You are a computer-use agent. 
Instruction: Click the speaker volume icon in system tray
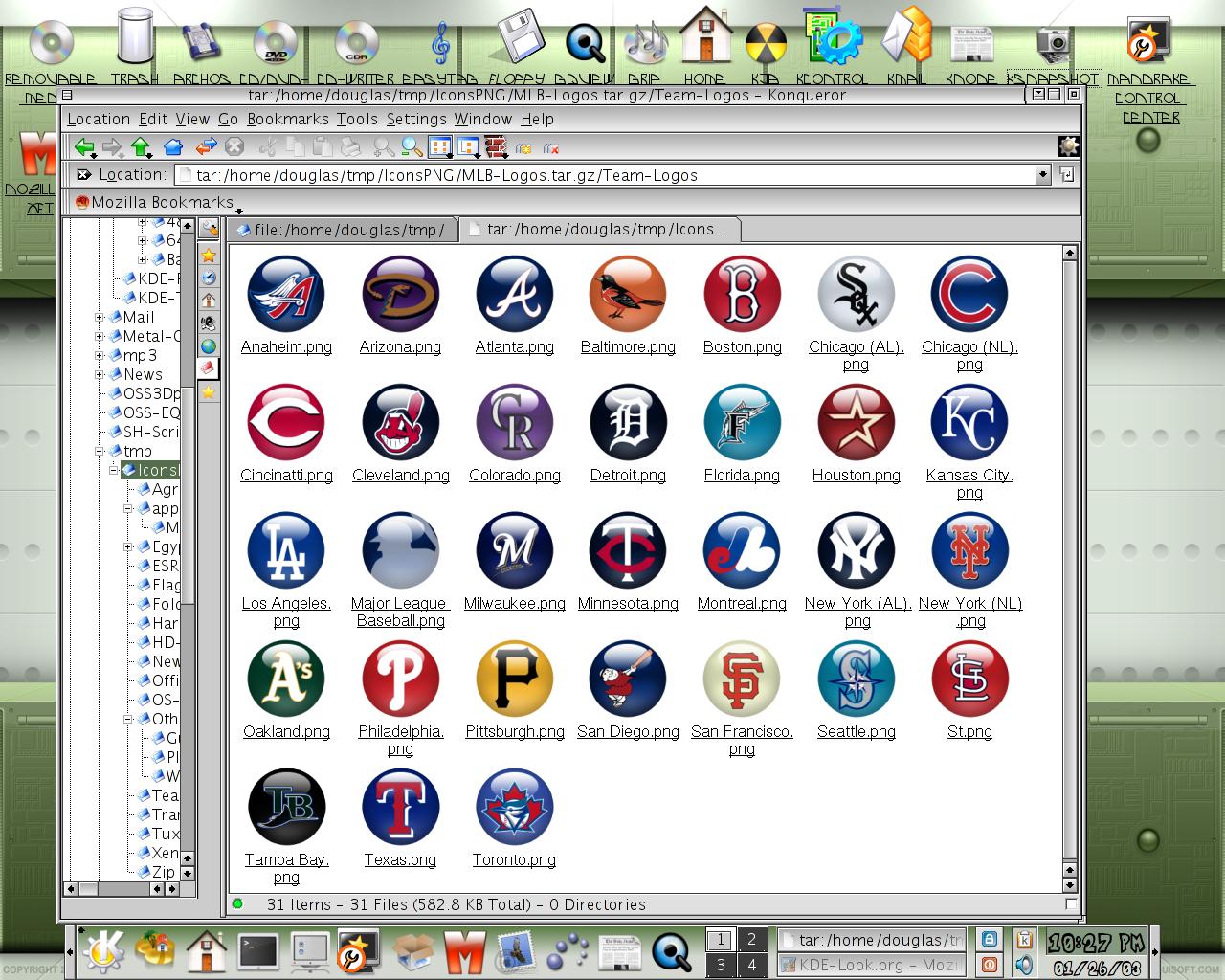(x=1024, y=964)
